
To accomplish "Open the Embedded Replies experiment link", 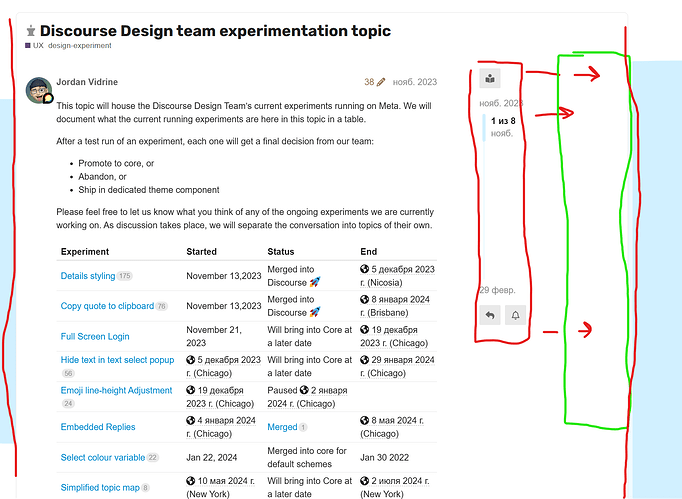I will click(x=98, y=427).
